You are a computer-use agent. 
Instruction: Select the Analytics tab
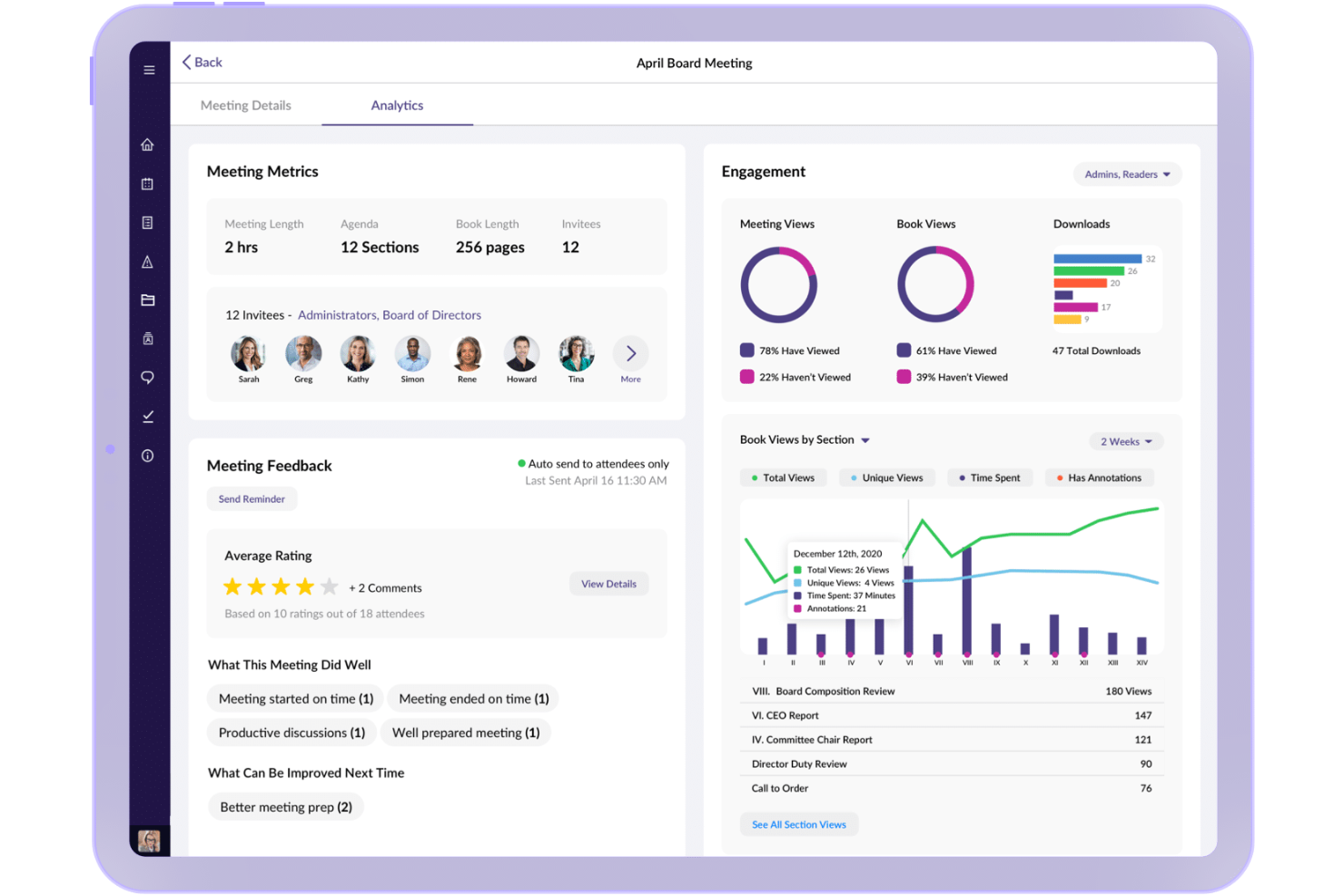397,105
